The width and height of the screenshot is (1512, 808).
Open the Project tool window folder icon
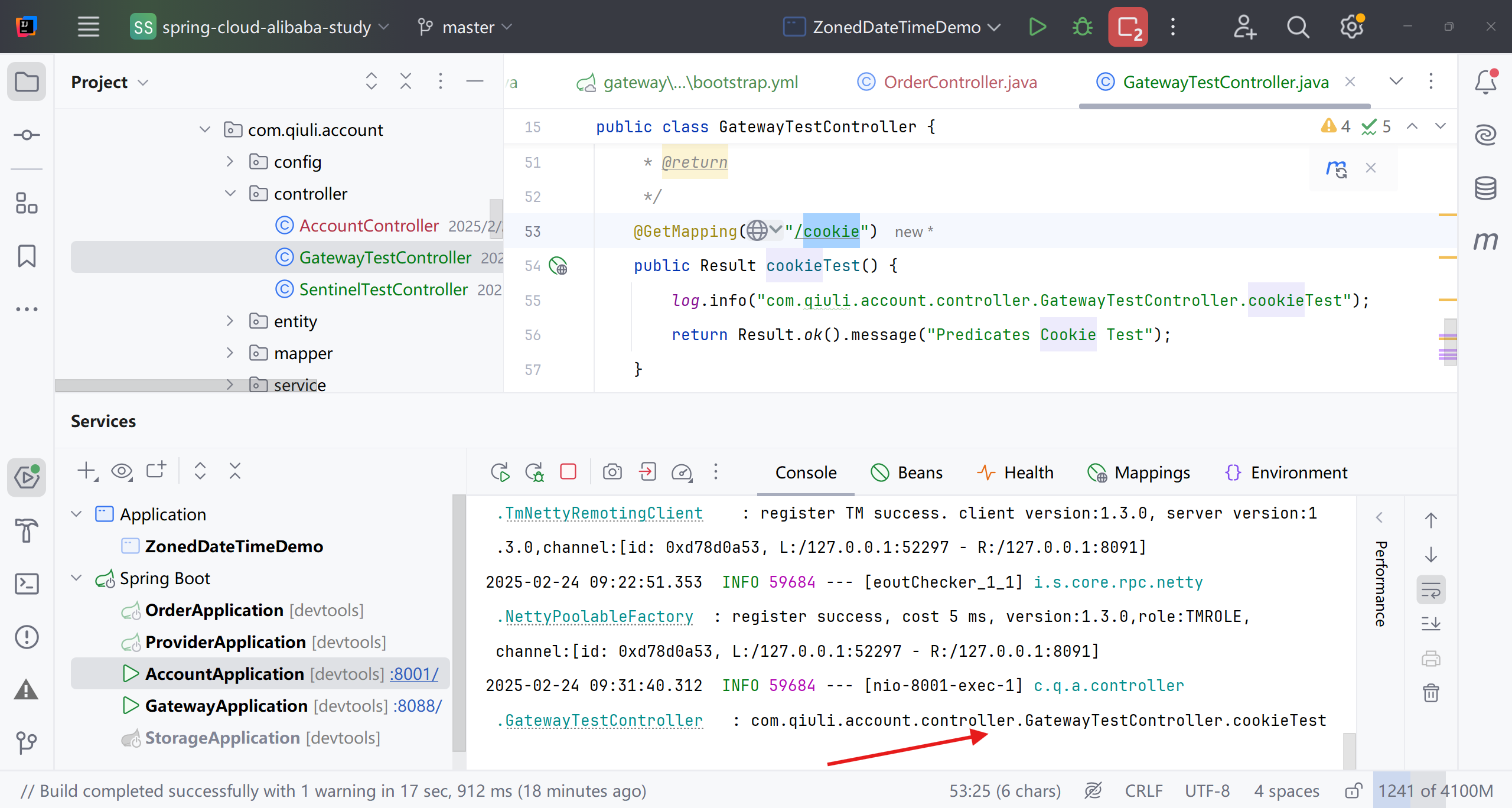coord(27,82)
